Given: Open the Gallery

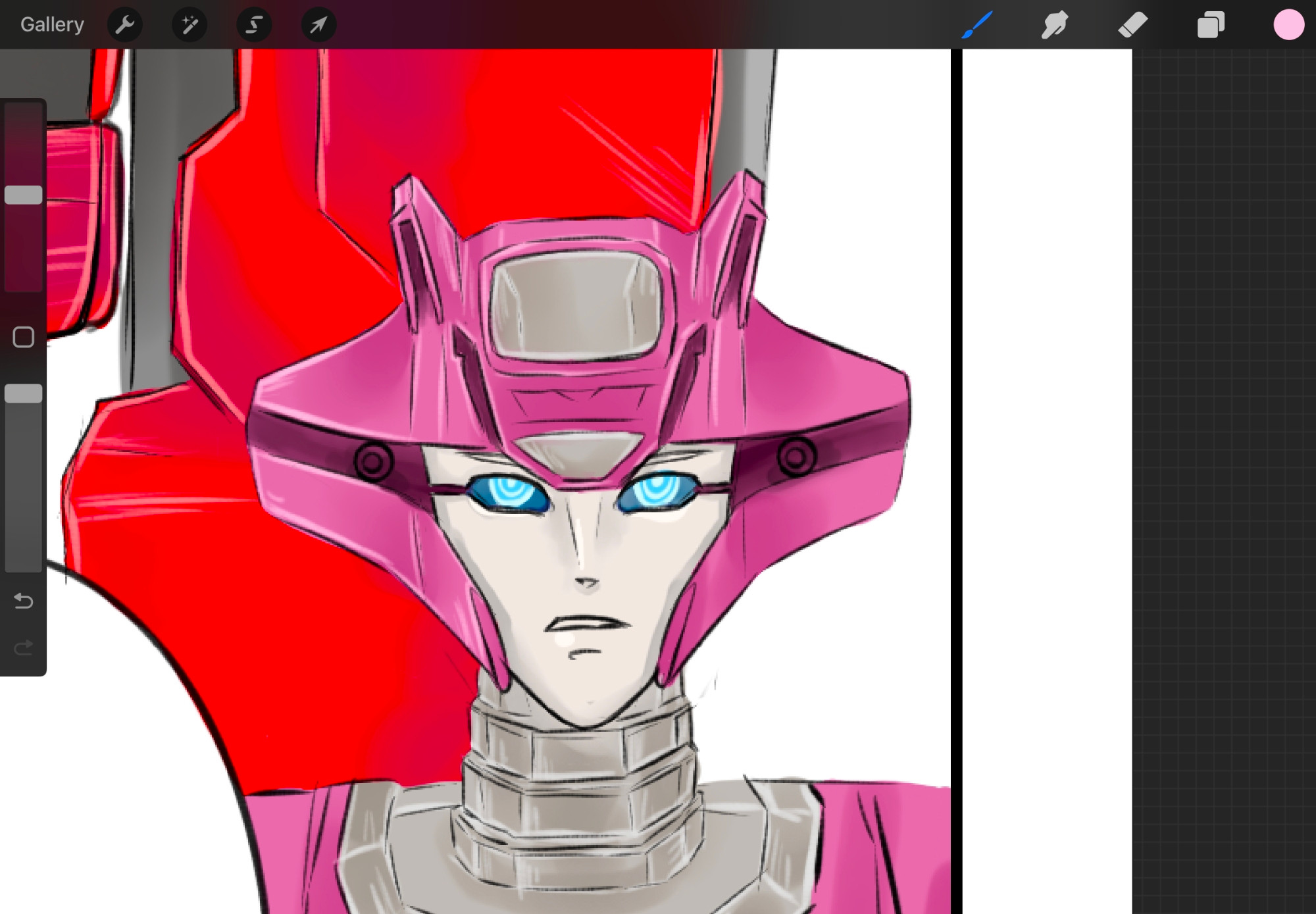Looking at the screenshot, I should pos(52,24).
